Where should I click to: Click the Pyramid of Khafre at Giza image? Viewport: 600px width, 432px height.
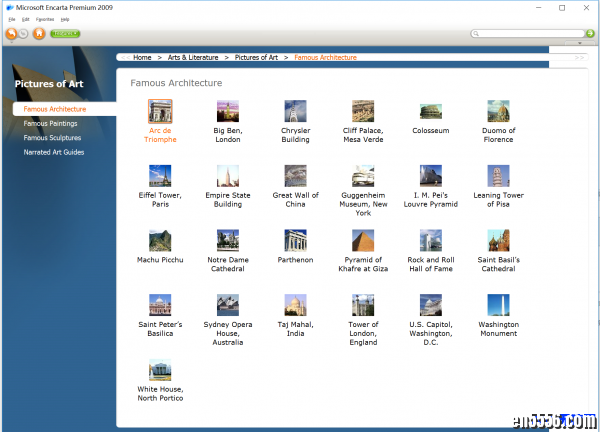click(x=363, y=241)
